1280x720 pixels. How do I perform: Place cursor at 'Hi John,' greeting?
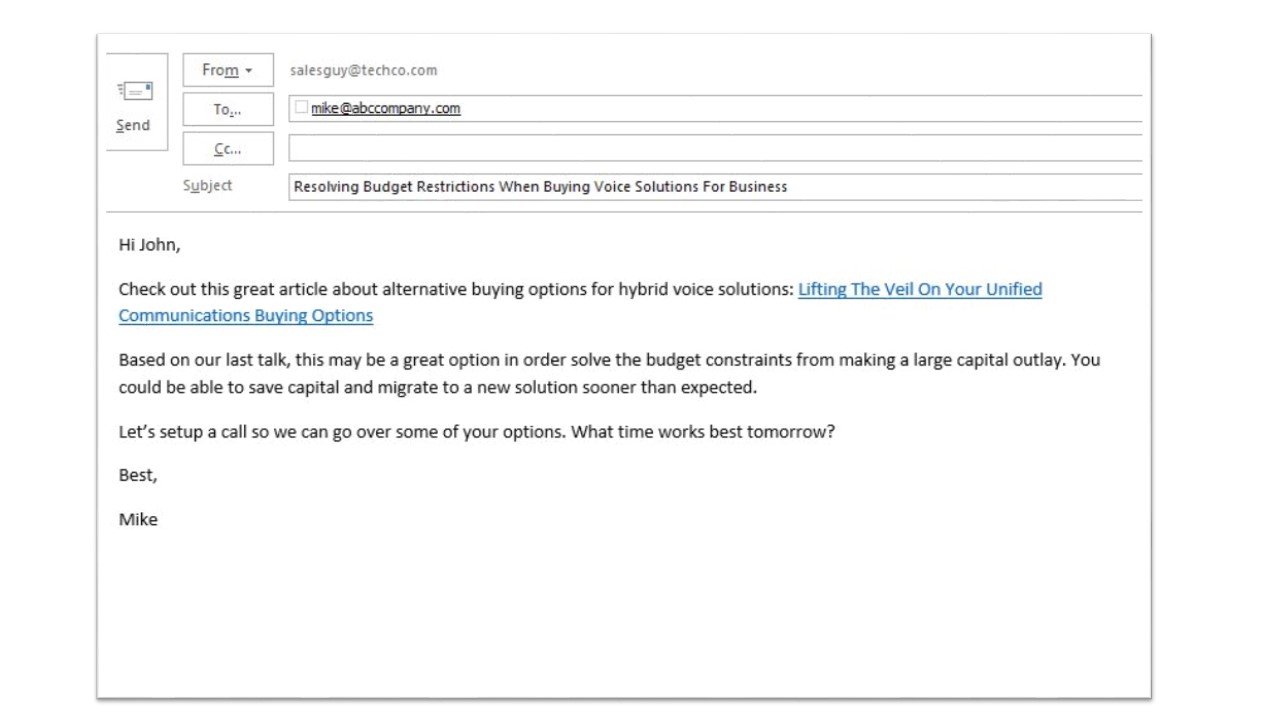point(149,245)
